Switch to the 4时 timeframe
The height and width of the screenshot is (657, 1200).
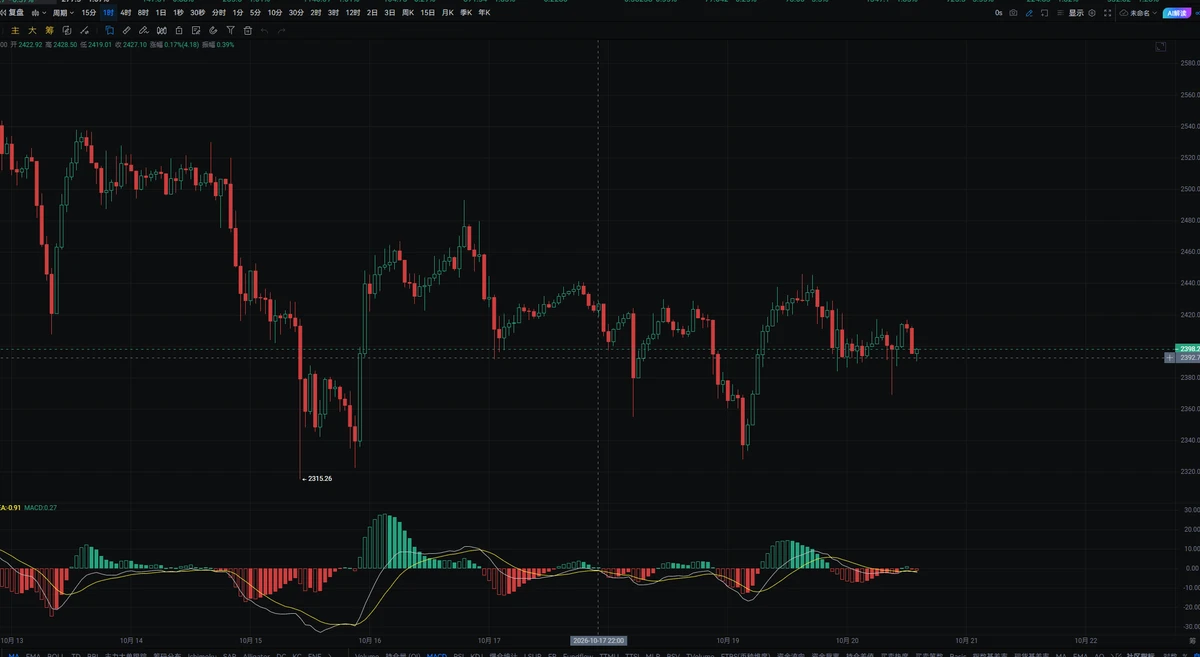point(126,13)
